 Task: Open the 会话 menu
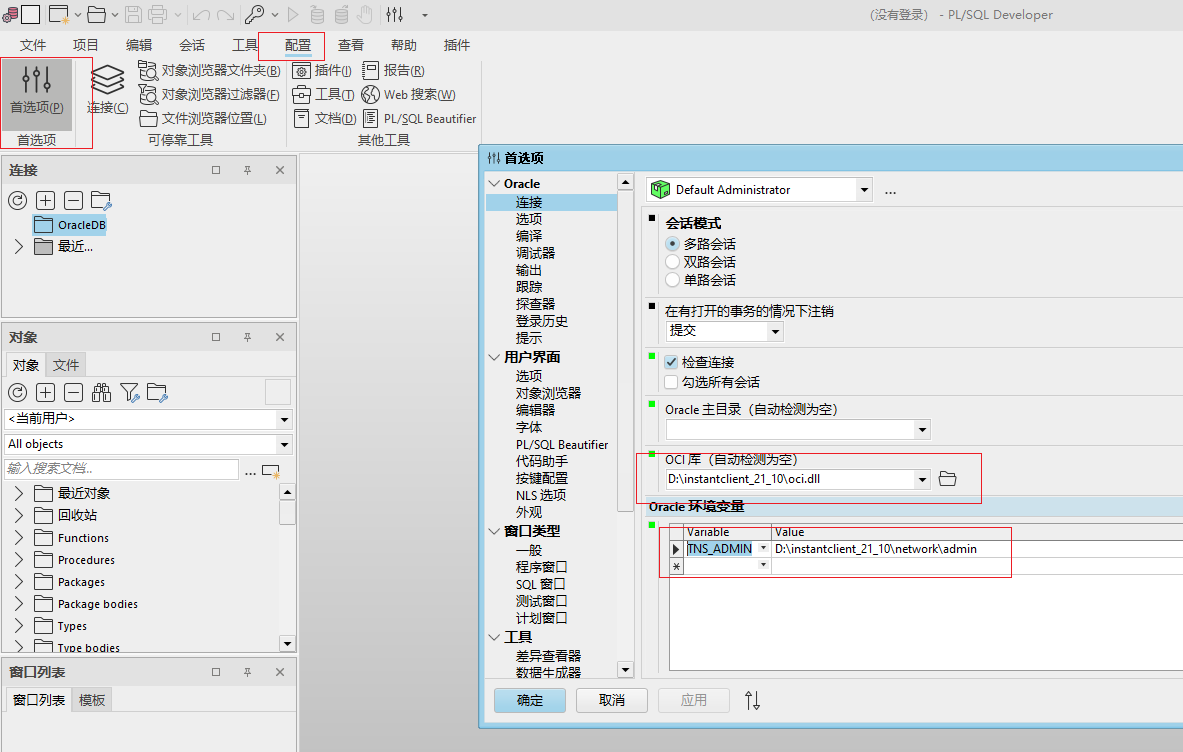coord(192,45)
